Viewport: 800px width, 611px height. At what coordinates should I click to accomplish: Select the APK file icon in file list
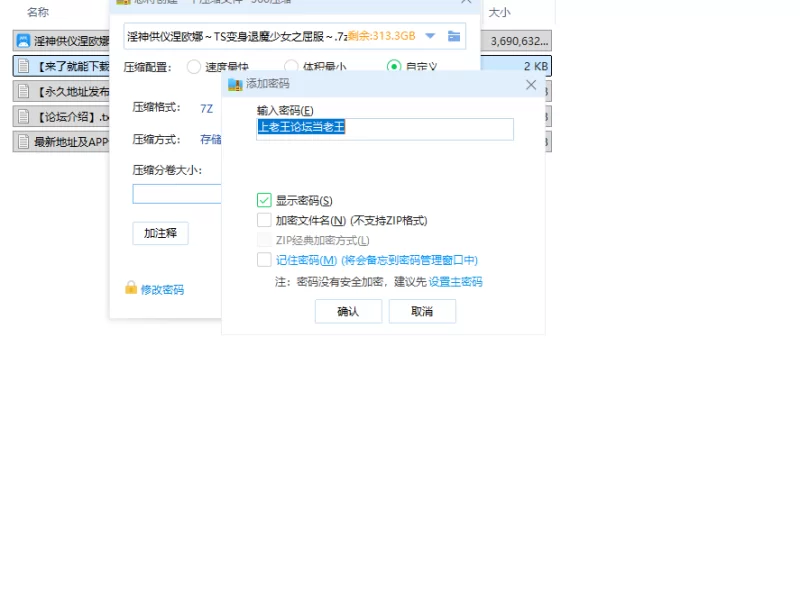[23, 40]
